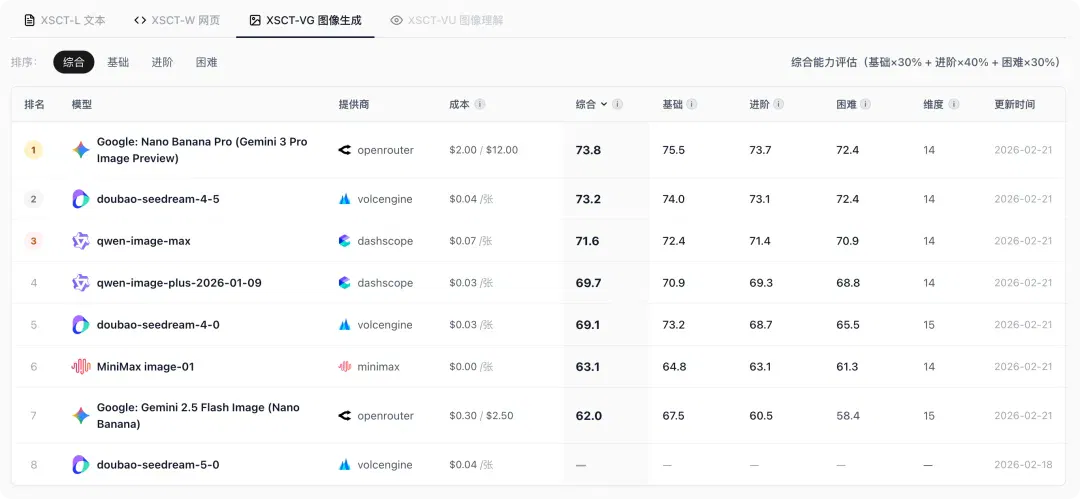Click rank 3 bronze badge
This screenshot has height=499, width=1080.
click(x=34, y=241)
